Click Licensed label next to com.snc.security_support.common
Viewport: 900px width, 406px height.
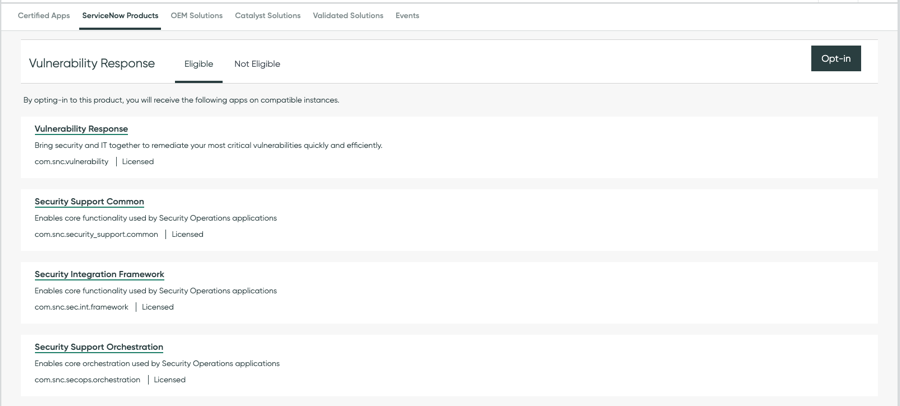coord(187,234)
